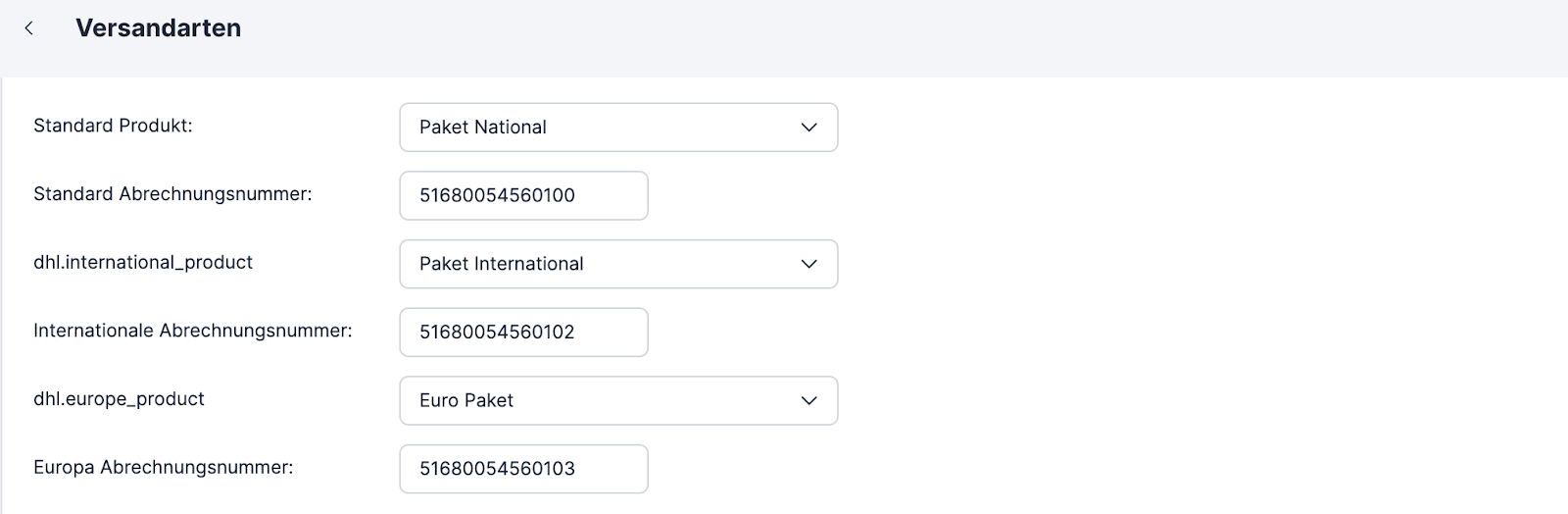Place cursor in field showing 51680054560100
Screen dimensions: 1568x514
(x=523, y=195)
